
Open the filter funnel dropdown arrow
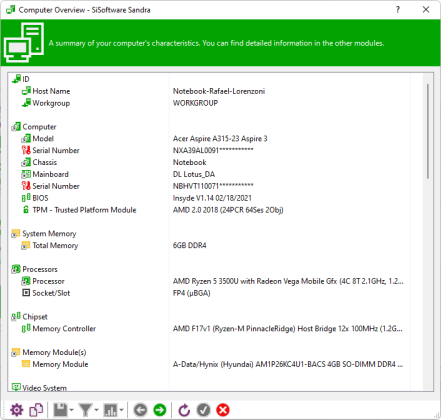tap(96, 410)
